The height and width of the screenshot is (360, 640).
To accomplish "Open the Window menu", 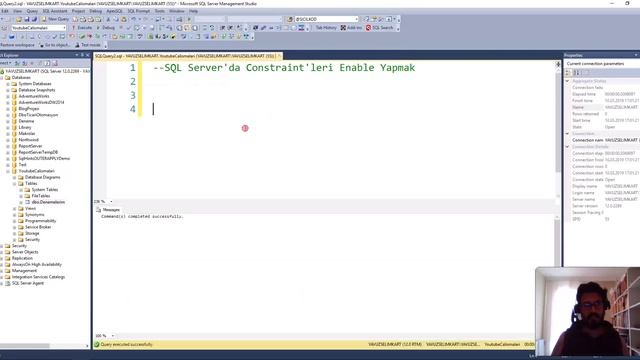I will [x=177, y=11].
